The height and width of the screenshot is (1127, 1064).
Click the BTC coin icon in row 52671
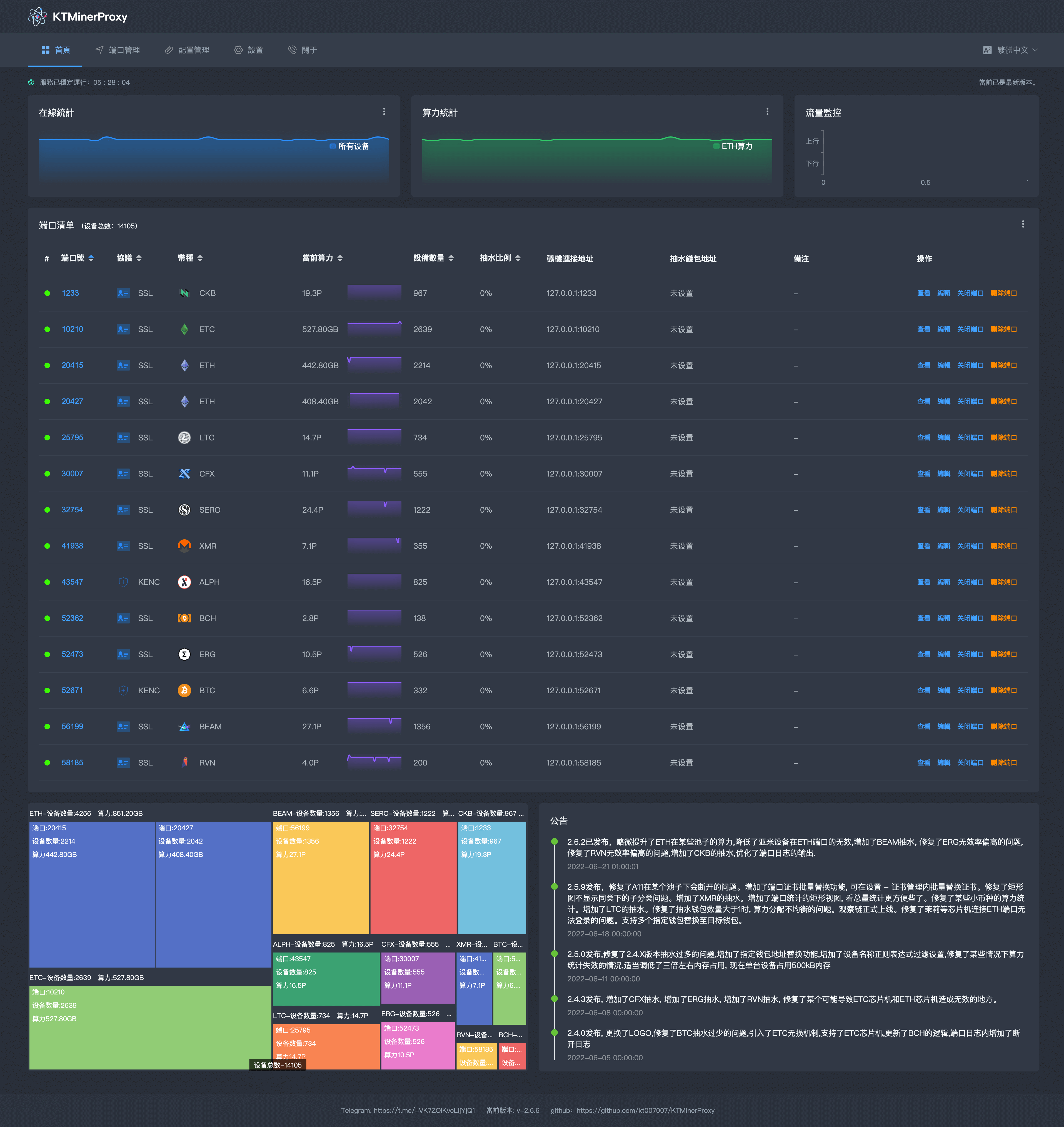[x=184, y=690]
